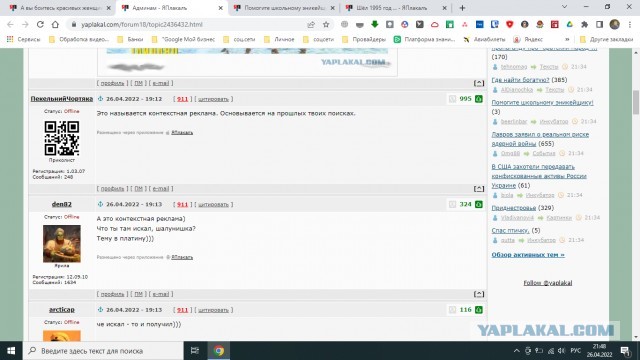
Task: Open the Авиабилеты bookmark
Action: [484, 40]
